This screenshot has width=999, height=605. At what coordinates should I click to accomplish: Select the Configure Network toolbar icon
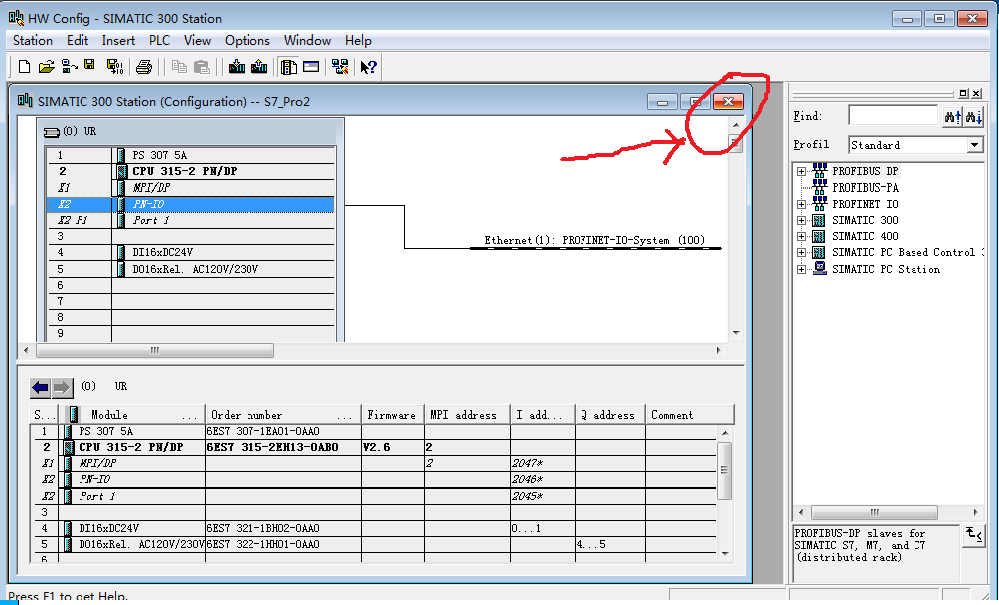pyautogui.click(x=340, y=67)
